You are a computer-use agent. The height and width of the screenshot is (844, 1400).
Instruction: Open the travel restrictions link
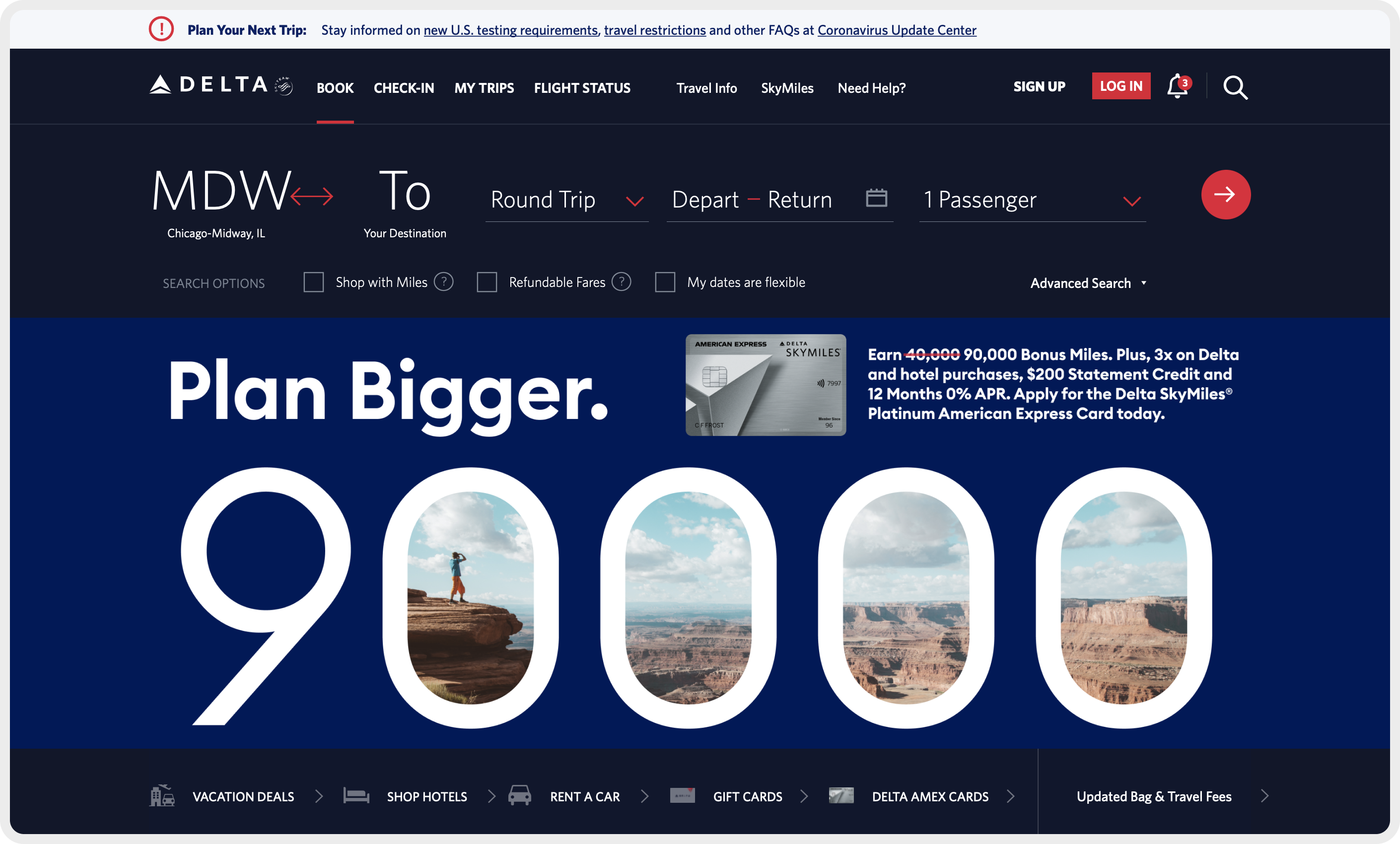[655, 30]
